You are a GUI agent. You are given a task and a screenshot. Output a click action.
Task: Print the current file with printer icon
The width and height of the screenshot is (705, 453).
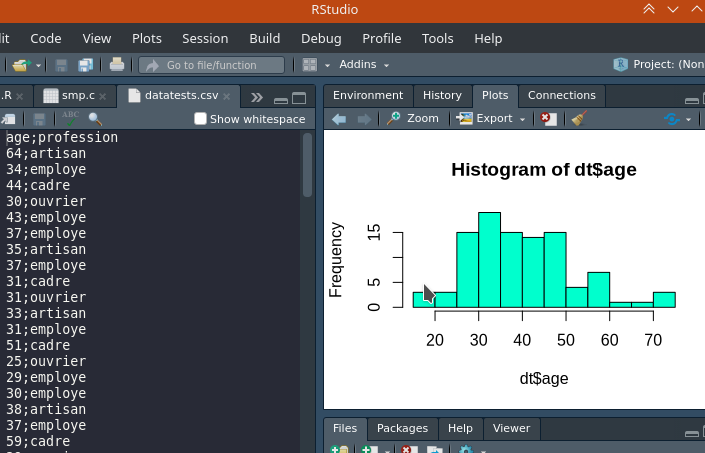tap(117, 65)
